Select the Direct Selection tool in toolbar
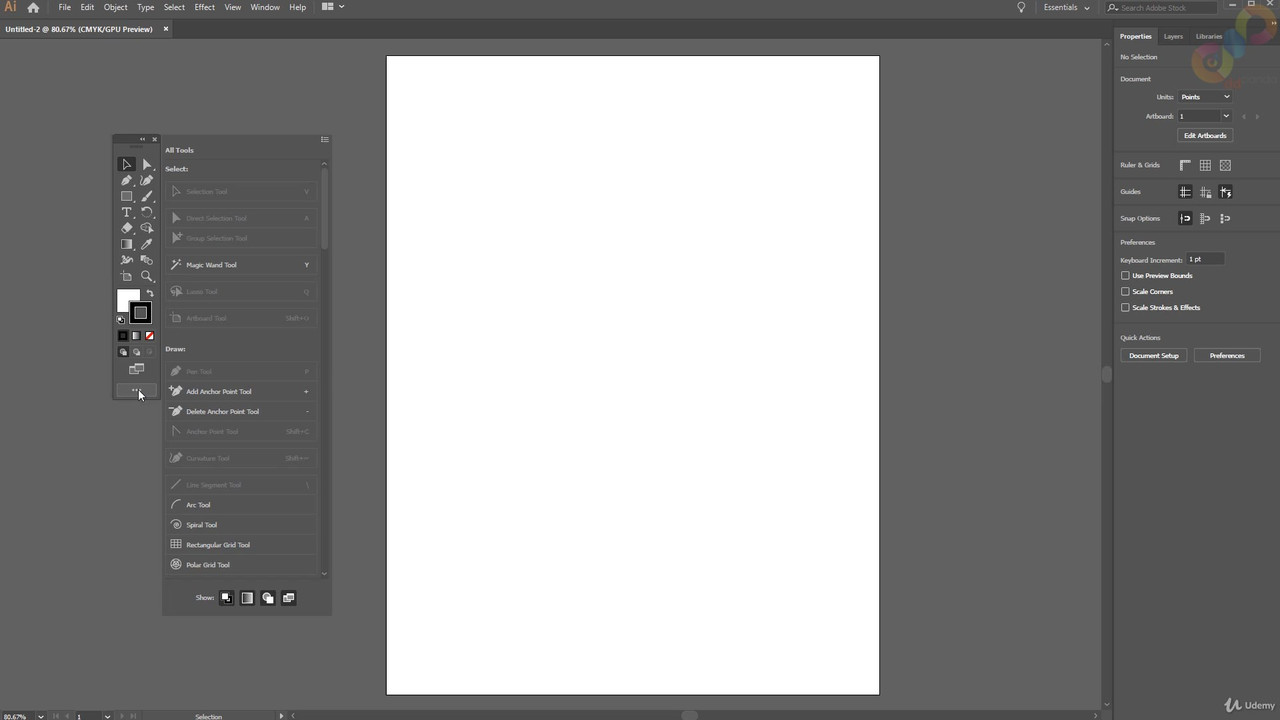Viewport: 1280px width, 720px height. click(147, 164)
